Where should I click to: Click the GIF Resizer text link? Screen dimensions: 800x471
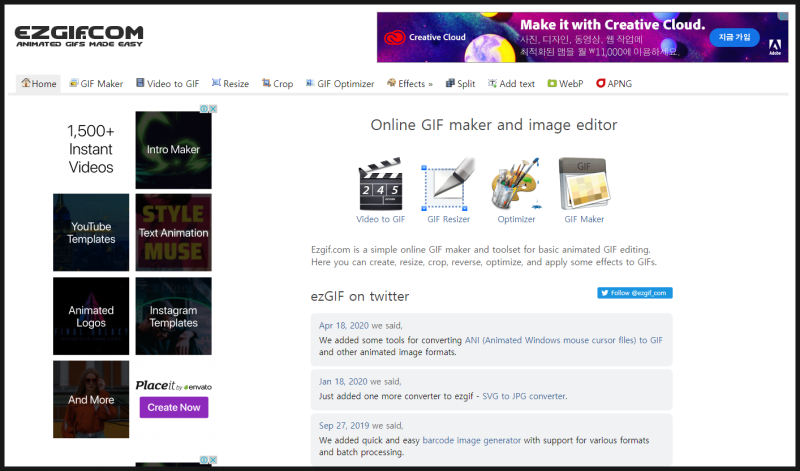point(448,219)
